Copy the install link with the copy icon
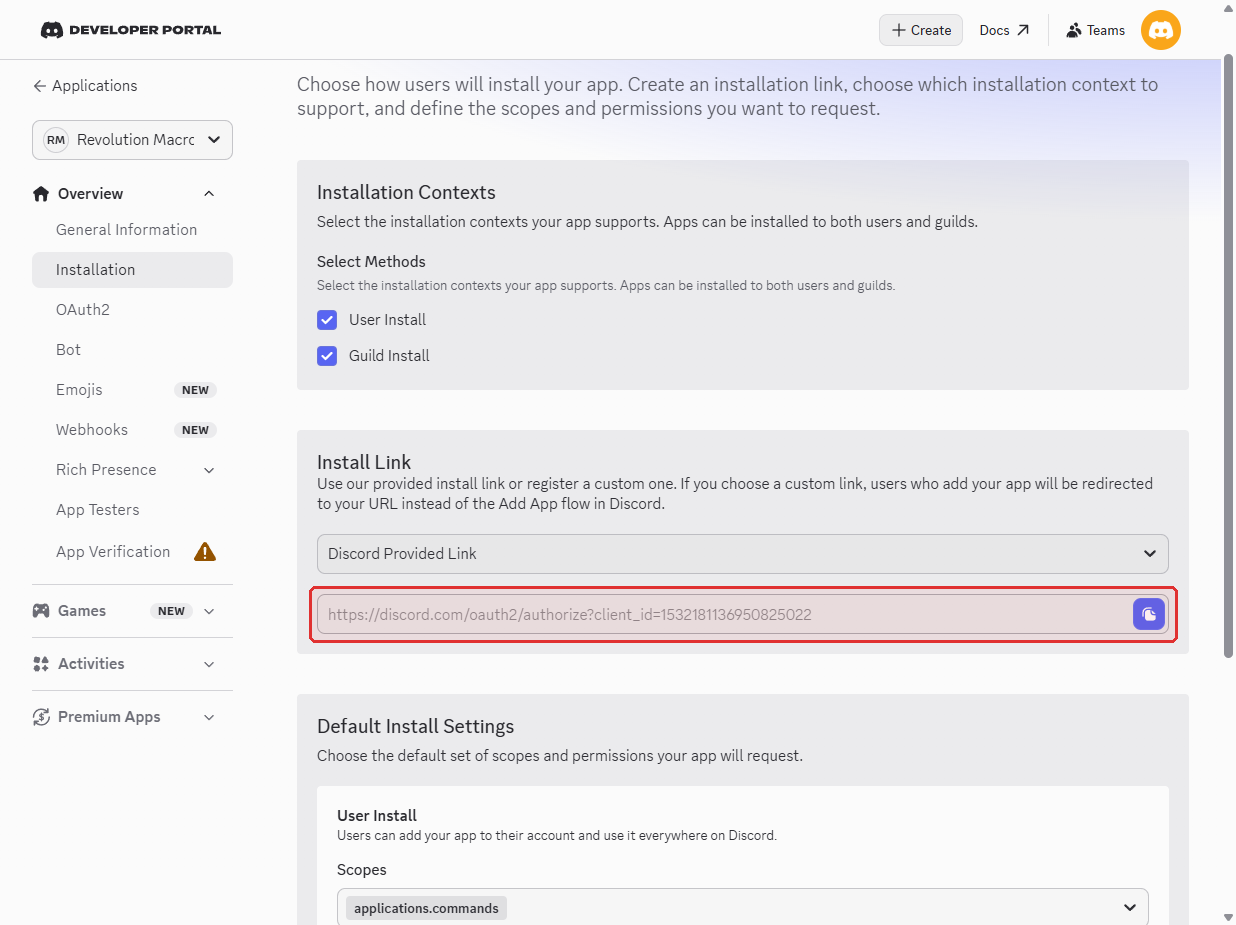The width and height of the screenshot is (1236, 925). click(1149, 614)
